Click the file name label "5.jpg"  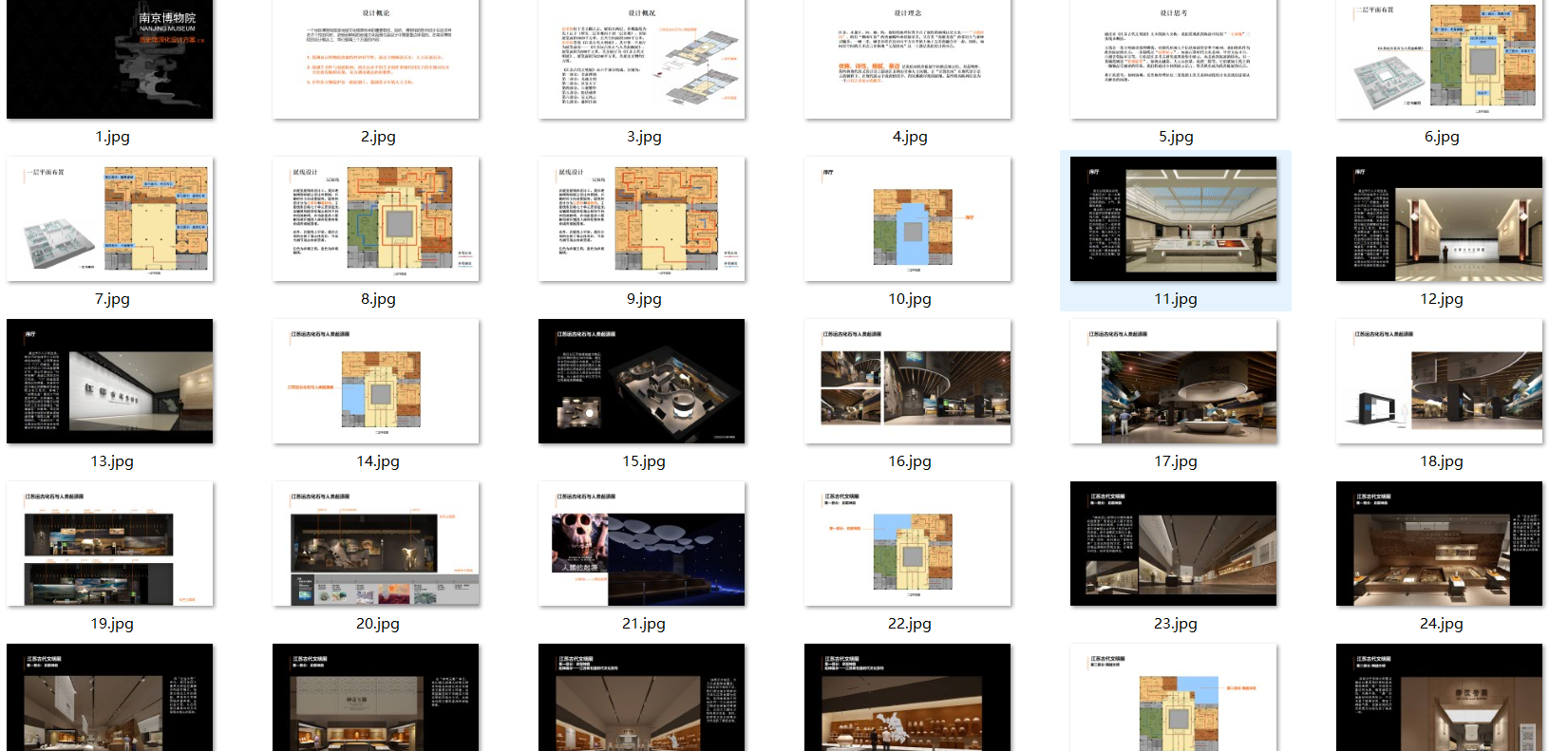click(1176, 137)
